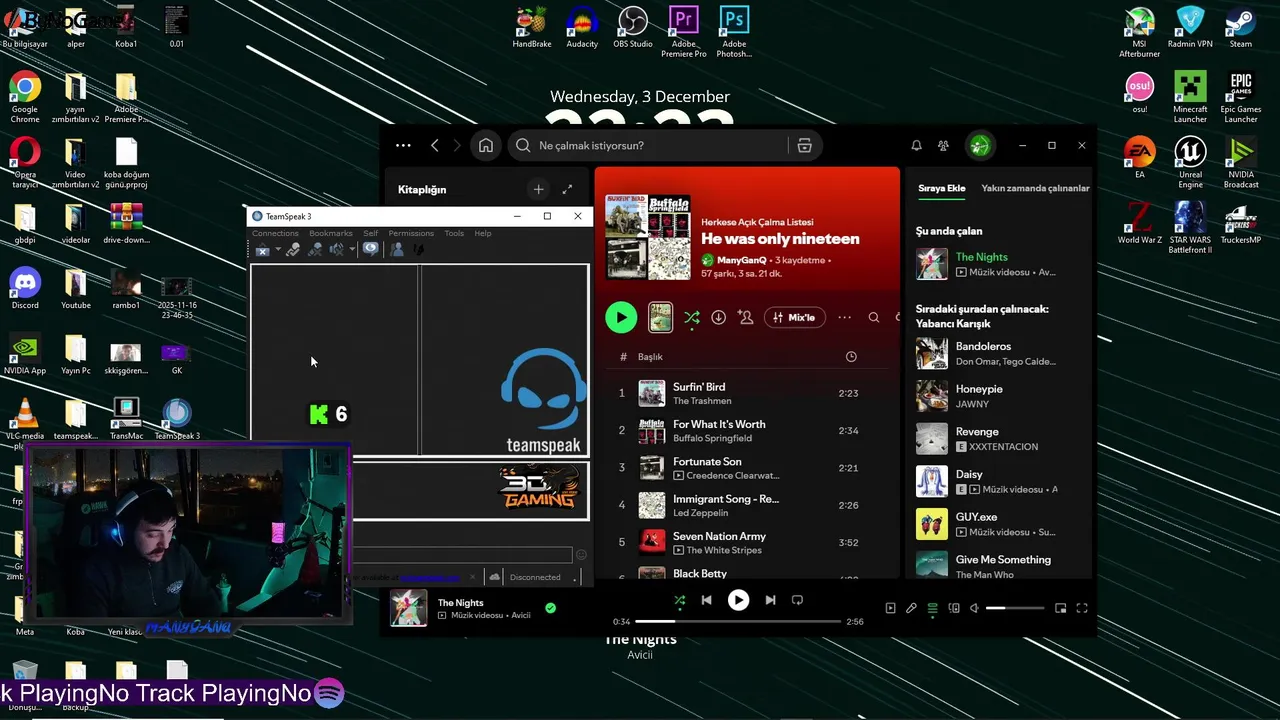
Task: Download the playlist in Spotify
Action: point(718,318)
